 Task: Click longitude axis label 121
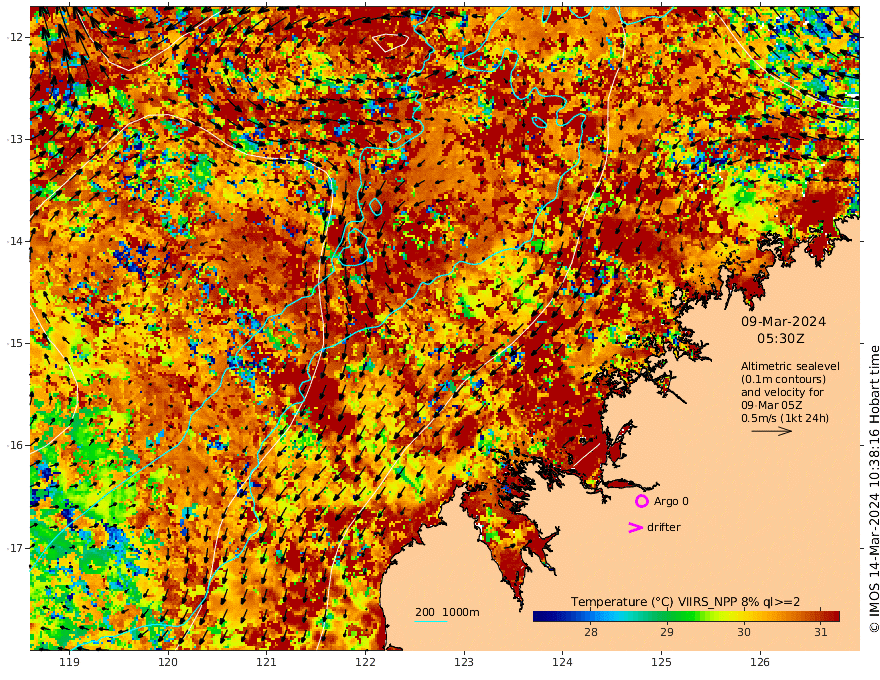pyautogui.click(x=267, y=663)
